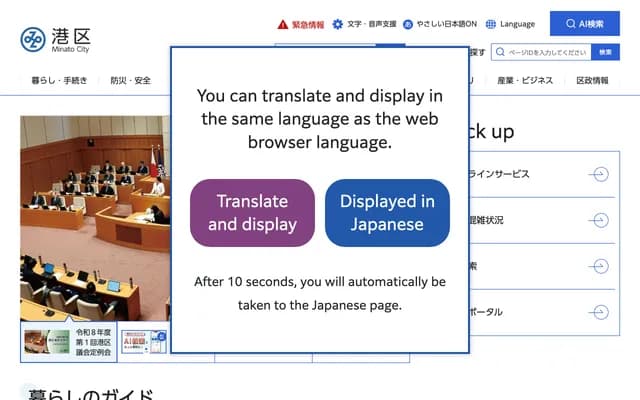This screenshot has height=400, width=640.
Task: Select 区政情報 in navigation bar
Action: (592, 80)
